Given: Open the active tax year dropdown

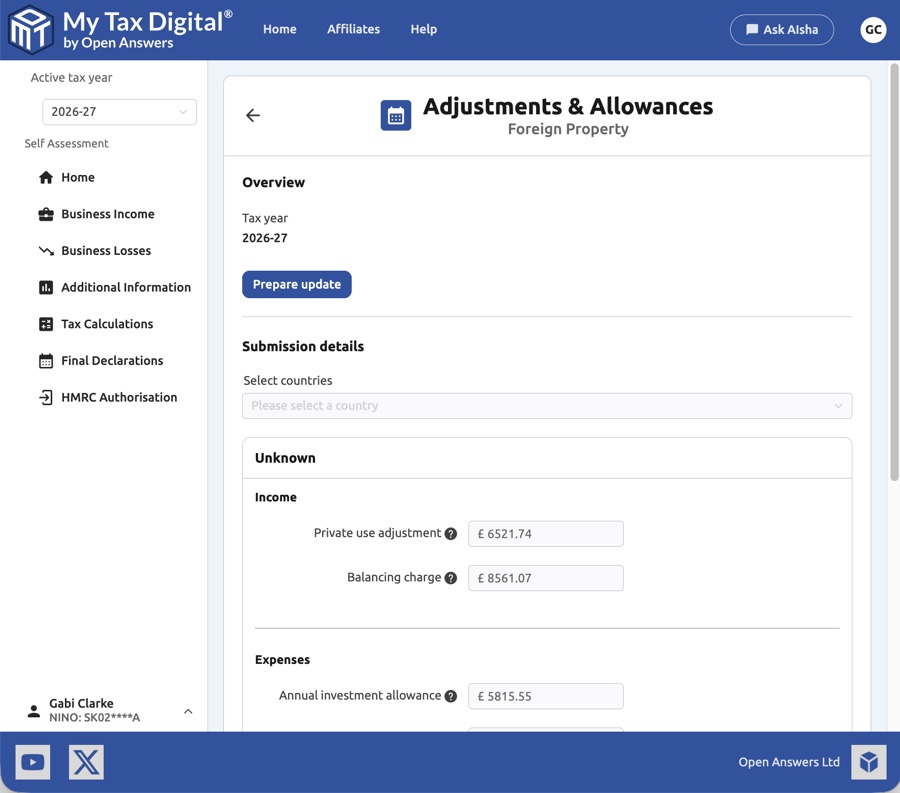Looking at the screenshot, I should pyautogui.click(x=119, y=112).
